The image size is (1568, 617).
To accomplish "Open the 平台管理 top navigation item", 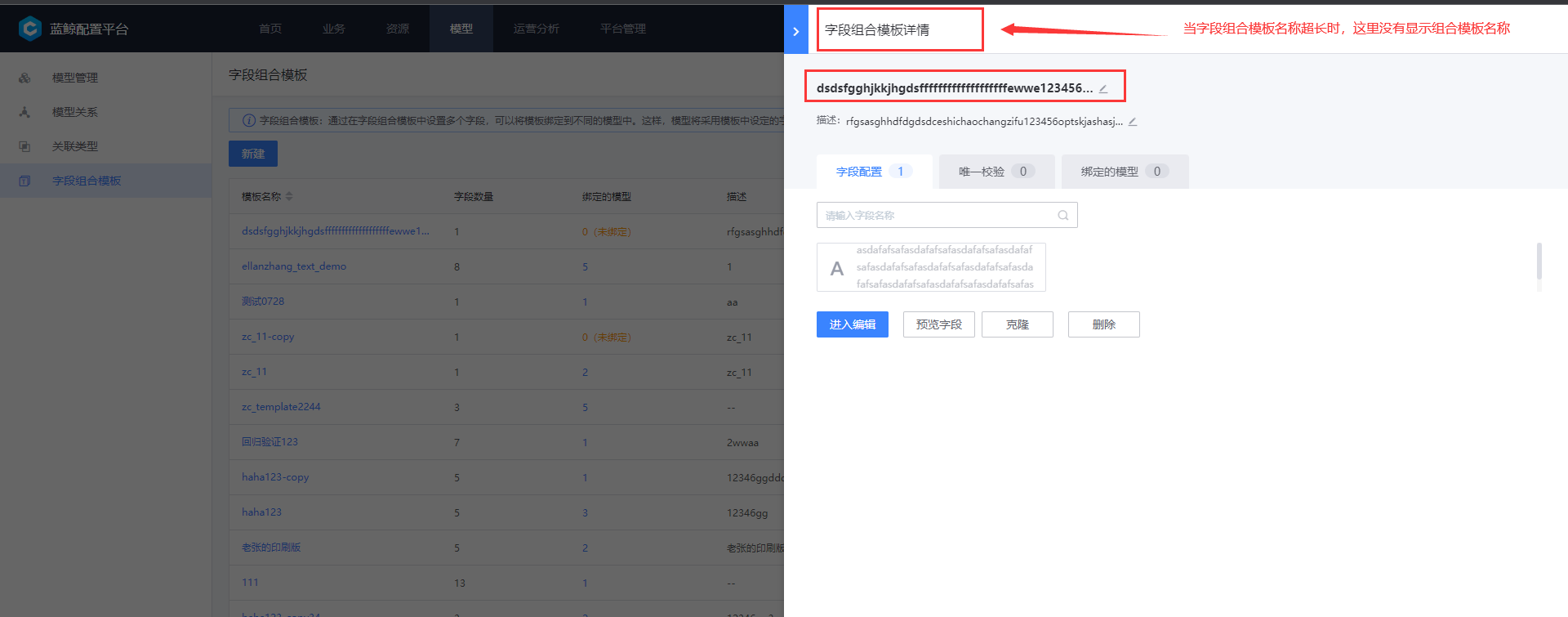I will click(x=623, y=29).
